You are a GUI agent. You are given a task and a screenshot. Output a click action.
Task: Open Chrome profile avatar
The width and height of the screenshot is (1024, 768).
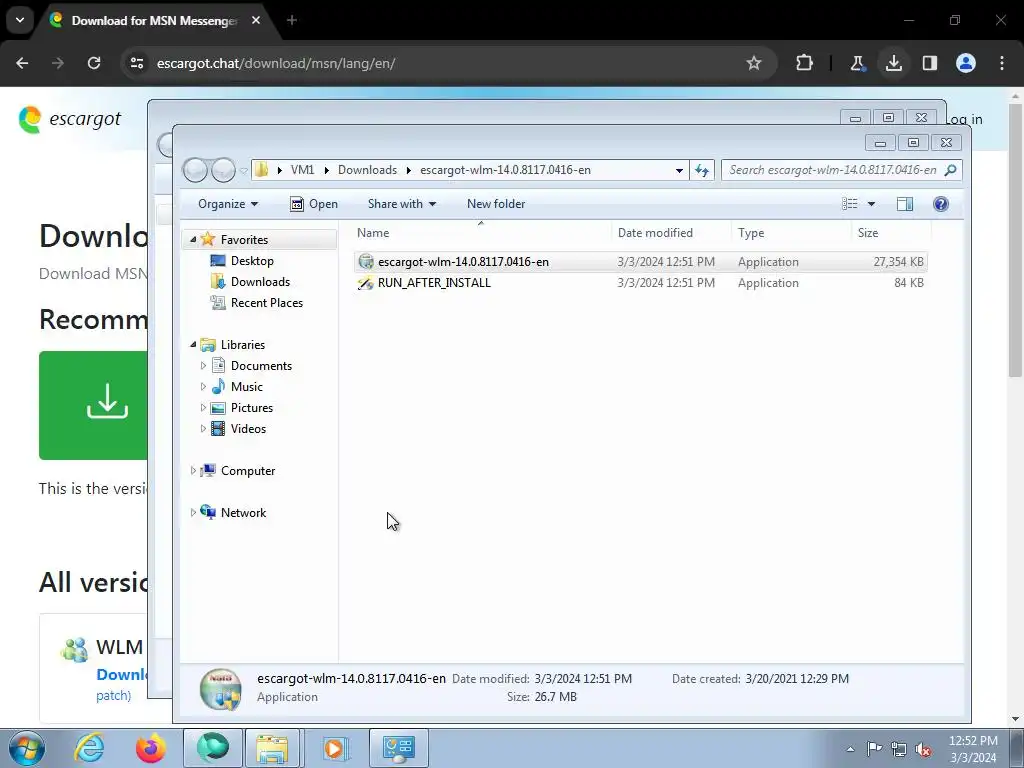click(x=966, y=63)
